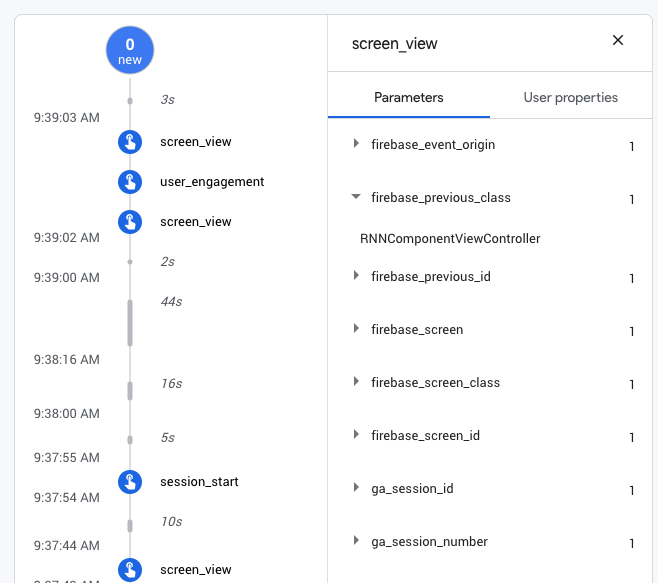Screen dimensions: 658x583
Task: Expand the firebase_screen parameter
Action: point(356,329)
